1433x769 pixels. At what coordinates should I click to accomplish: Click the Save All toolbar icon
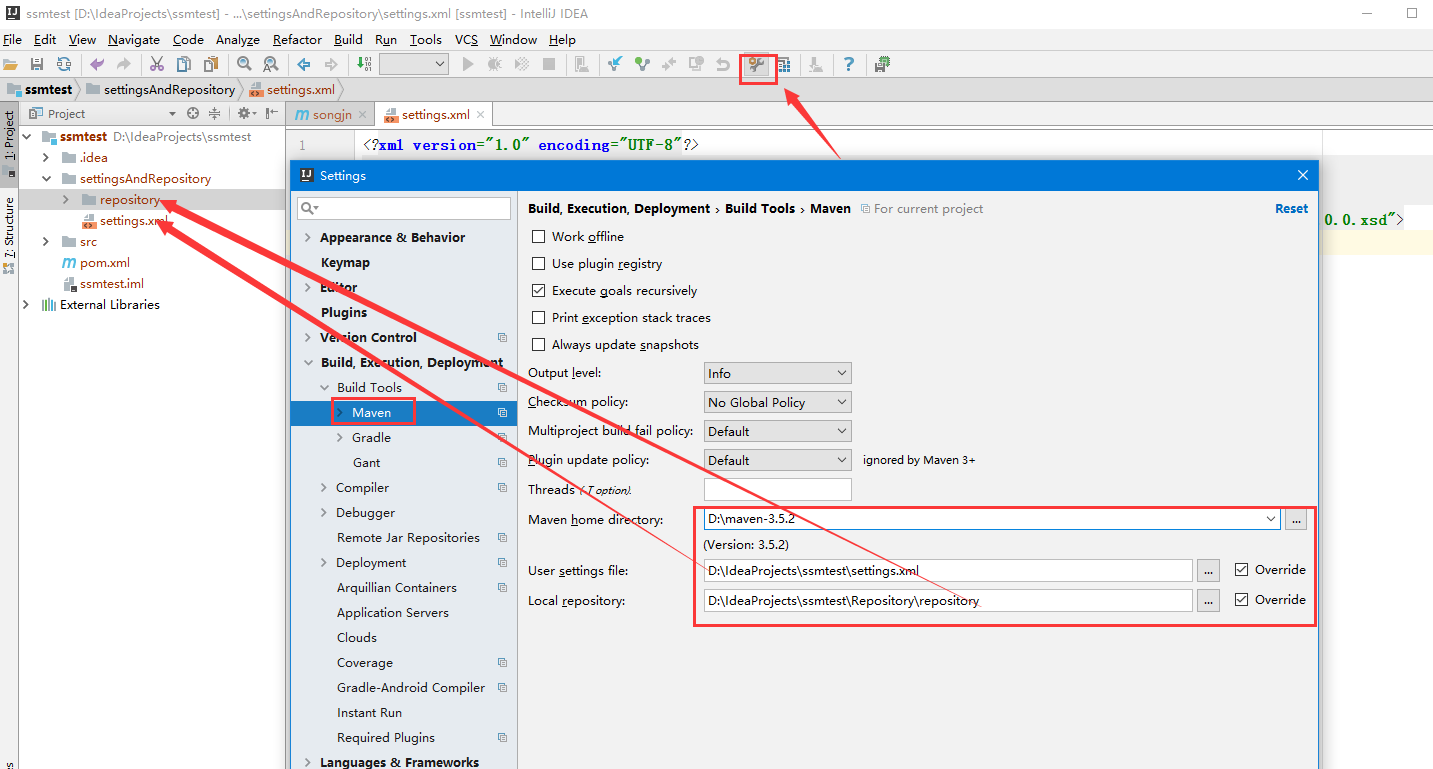tap(37, 64)
